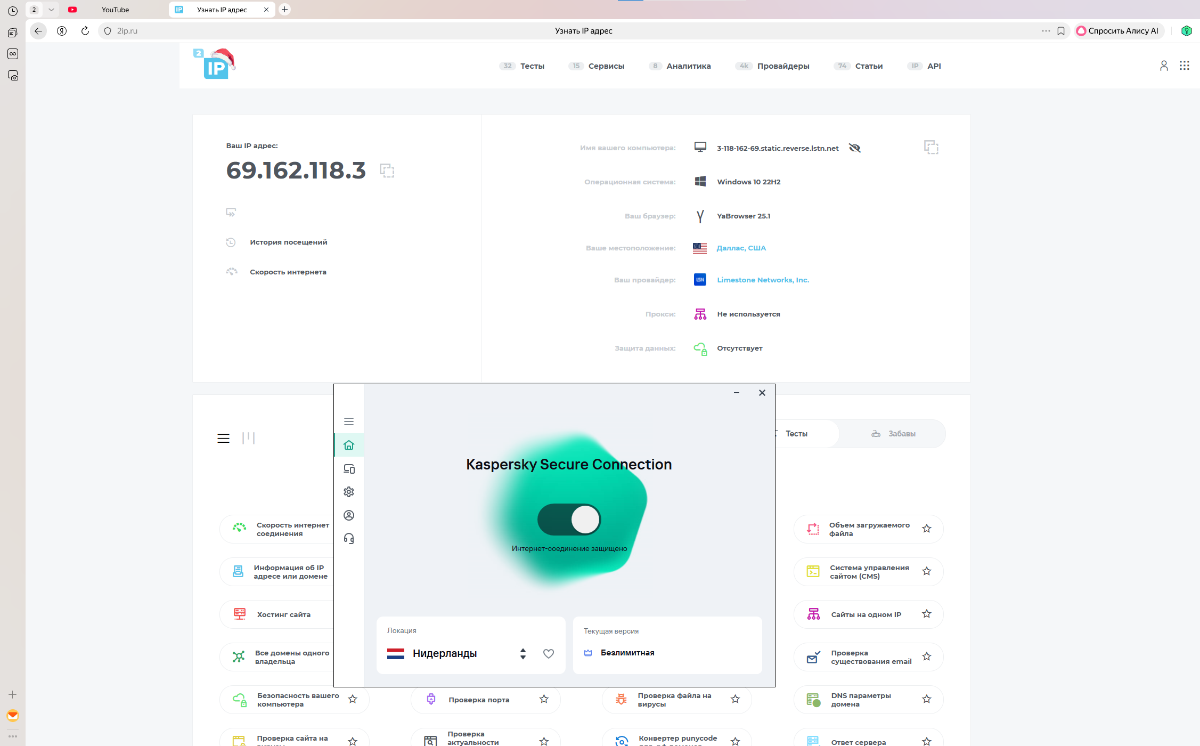Favorite Сайты на одном IP with star

pyautogui.click(x=927, y=614)
